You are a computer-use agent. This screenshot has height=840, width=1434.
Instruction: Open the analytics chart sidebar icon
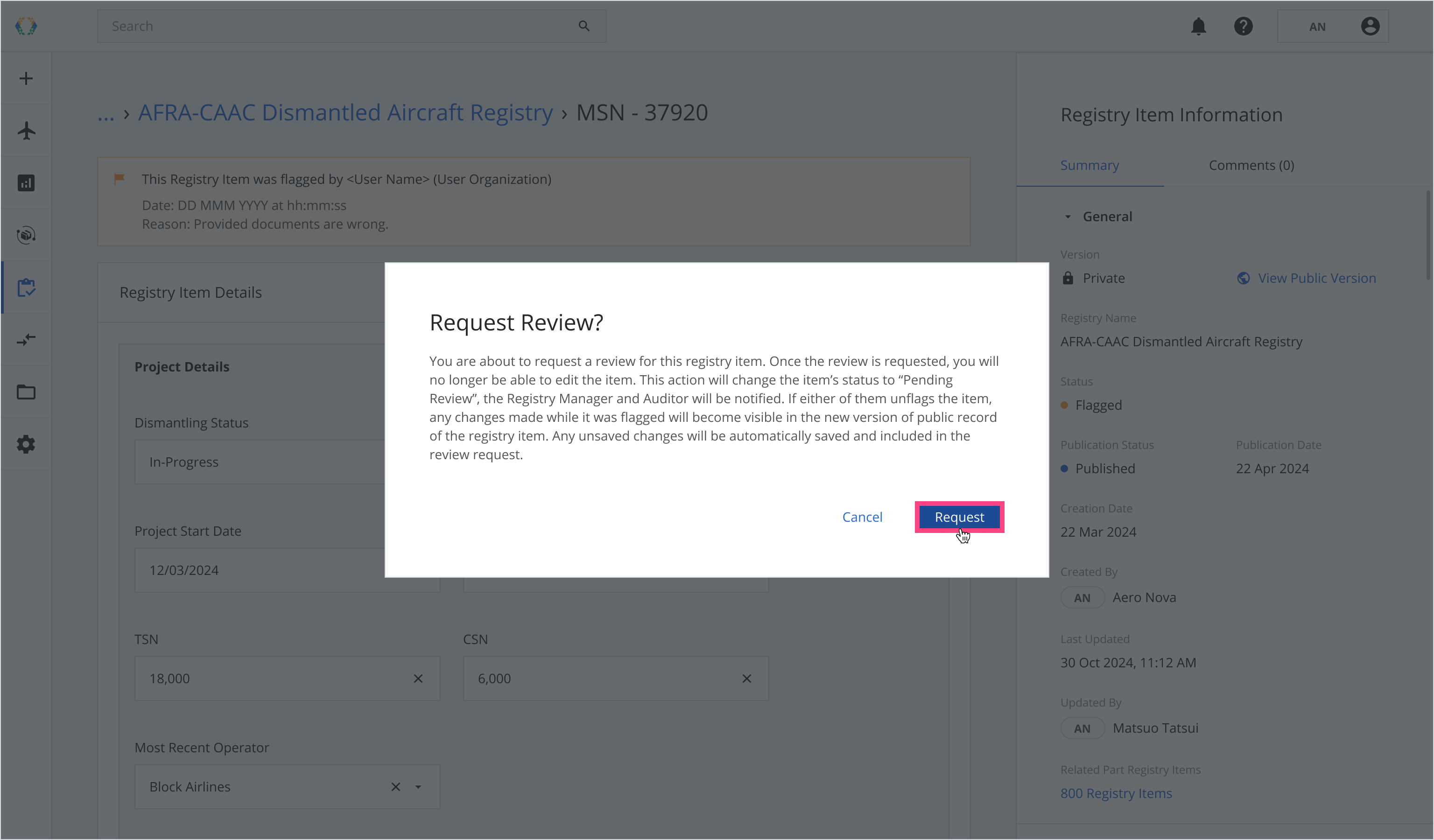point(26,183)
